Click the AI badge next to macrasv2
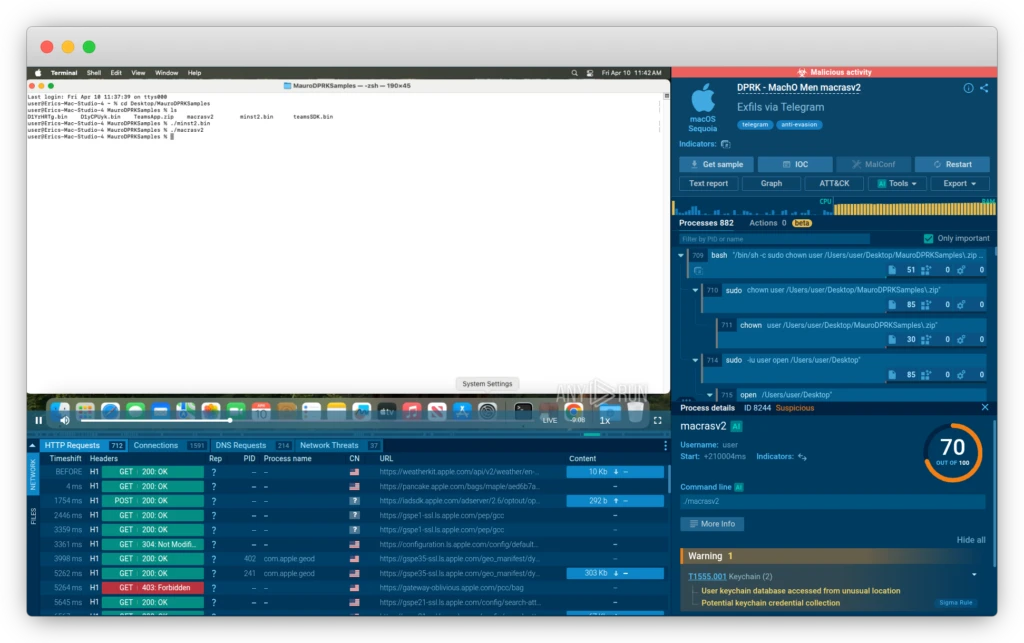 (737, 426)
